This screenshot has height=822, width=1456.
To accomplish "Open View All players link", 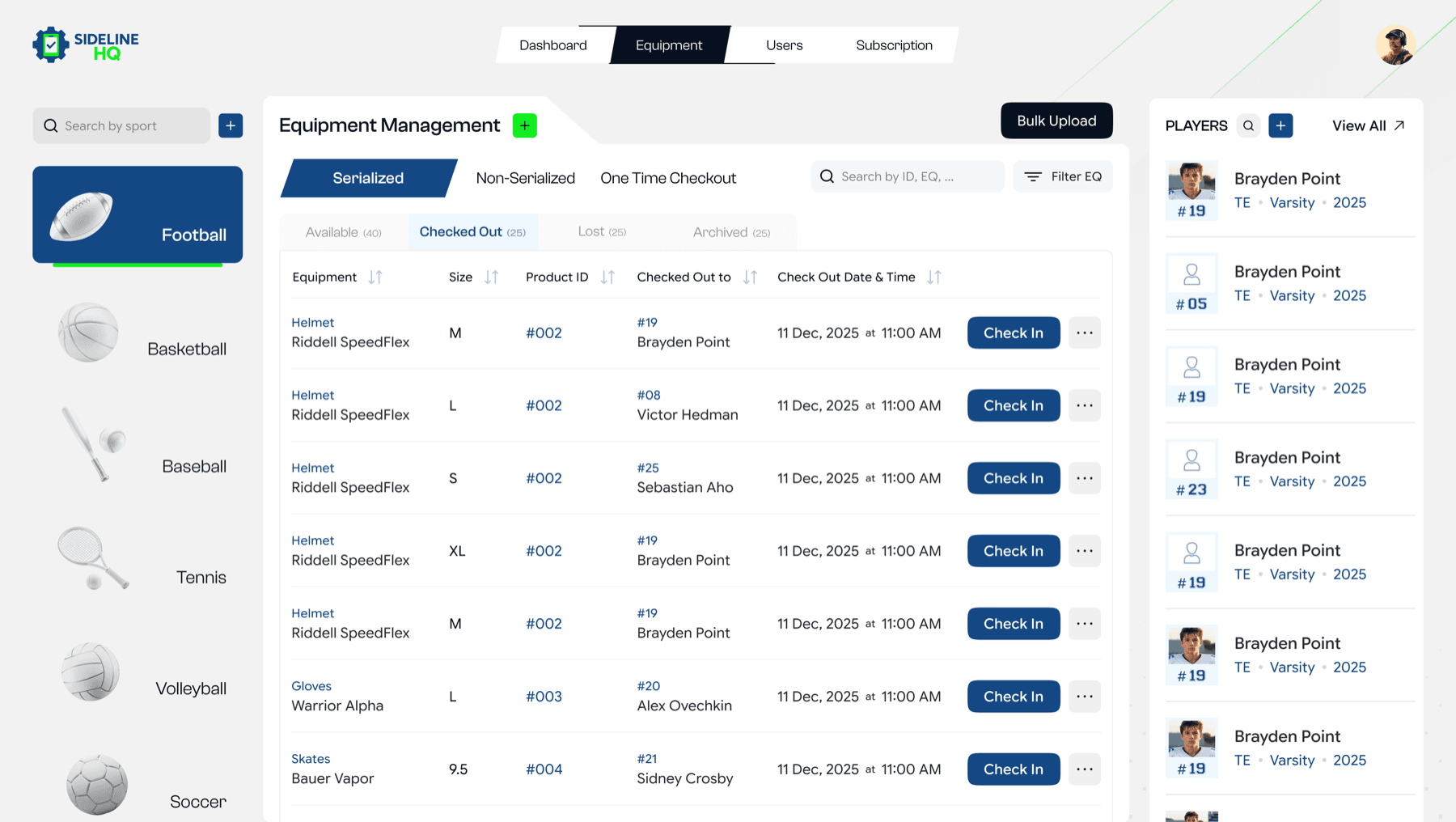I will pos(1369,125).
